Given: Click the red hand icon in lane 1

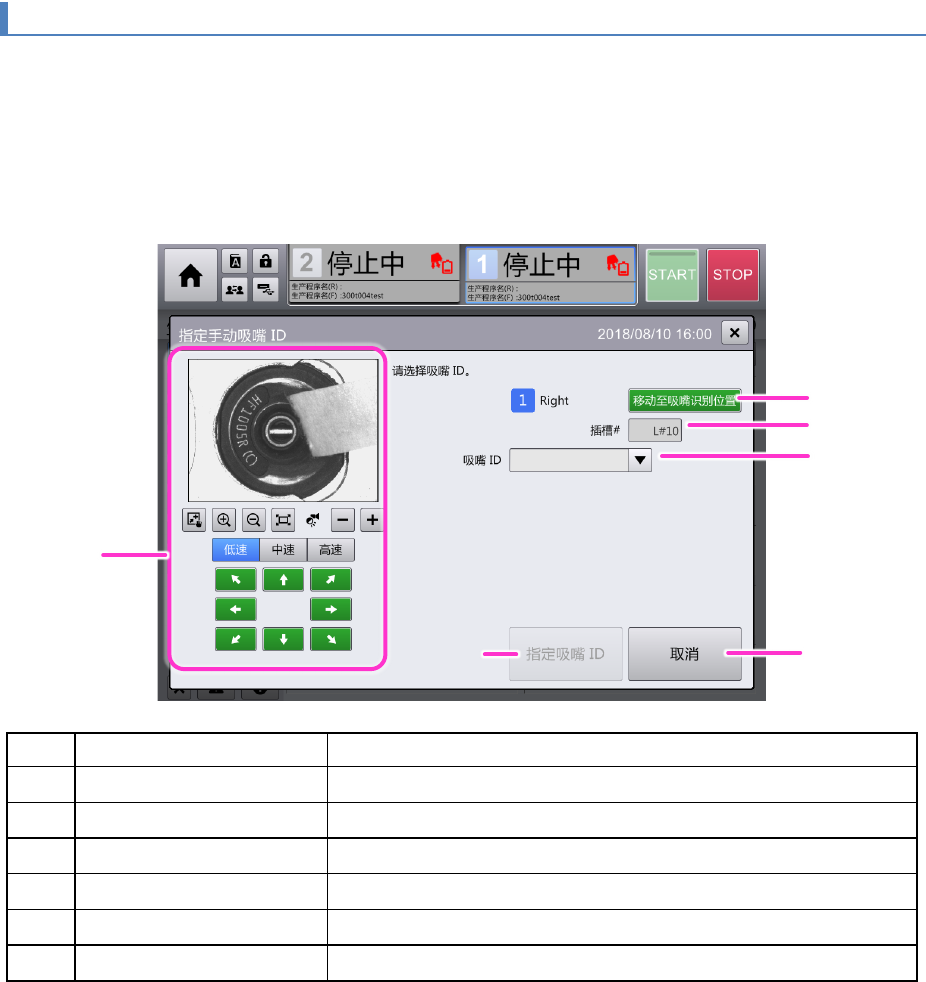Looking at the screenshot, I should point(617,264).
